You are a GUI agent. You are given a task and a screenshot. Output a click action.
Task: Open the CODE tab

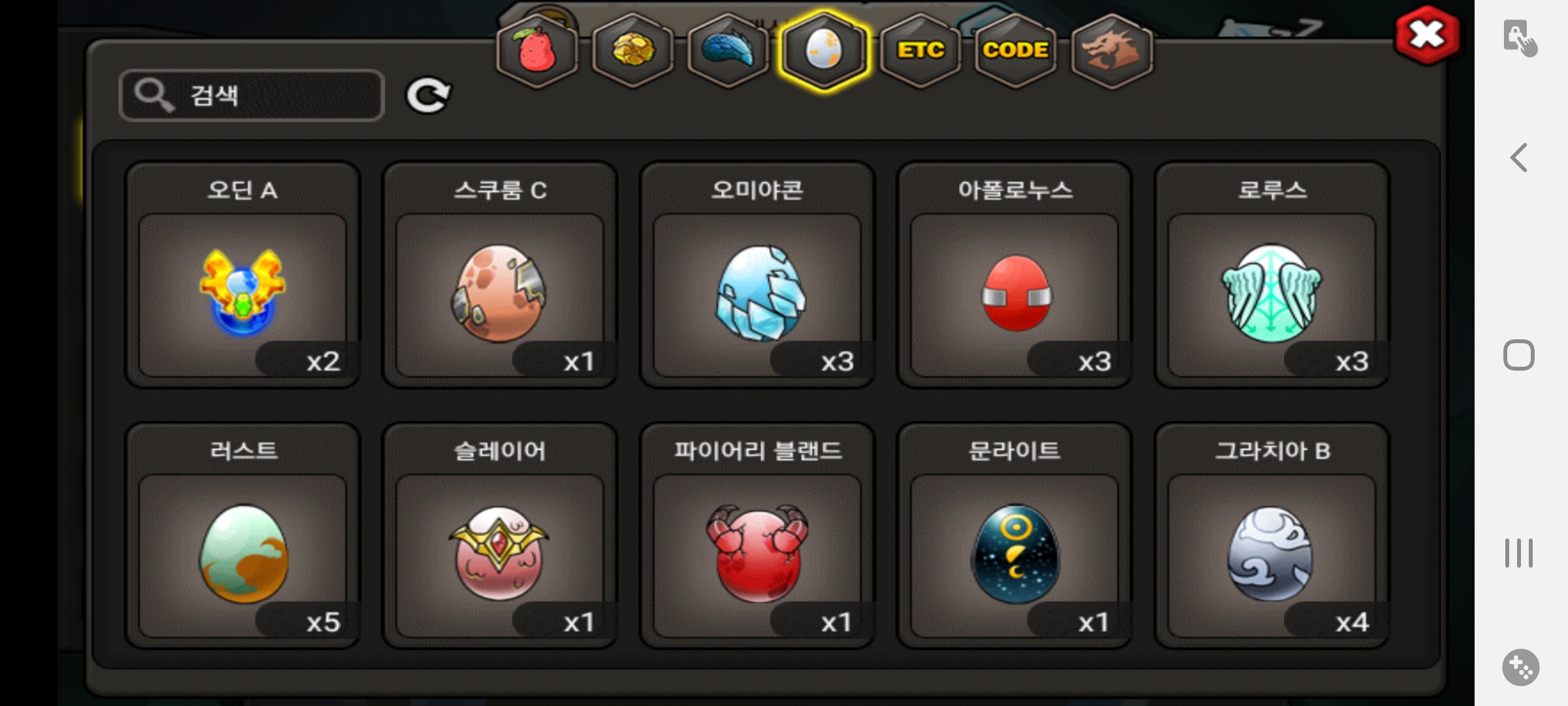[x=1016, y=50]
